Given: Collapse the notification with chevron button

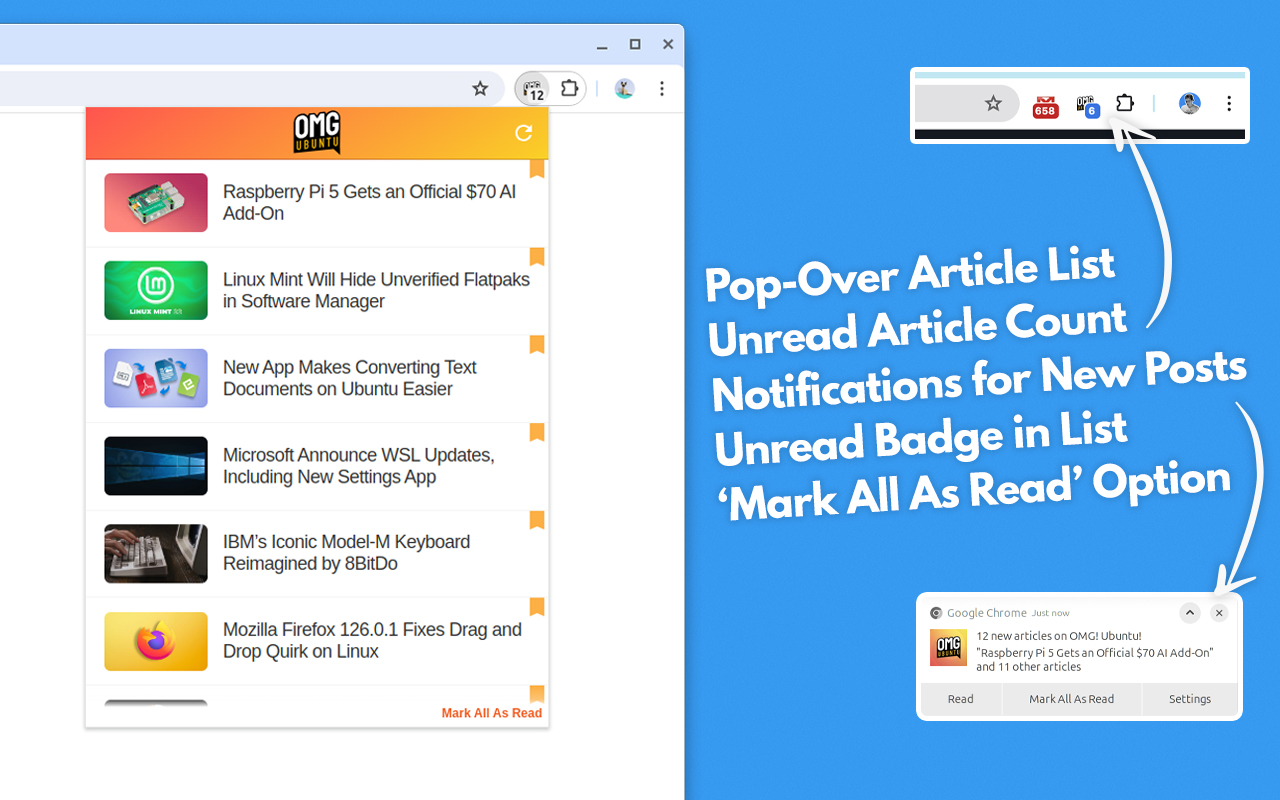Looking at the screenshot, I should (x=1189, y=613).
